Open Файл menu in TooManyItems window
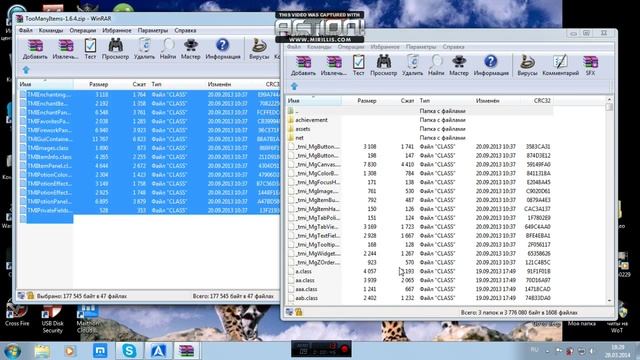The height and width of the screenshot is (360, 640). click(25, 30)
